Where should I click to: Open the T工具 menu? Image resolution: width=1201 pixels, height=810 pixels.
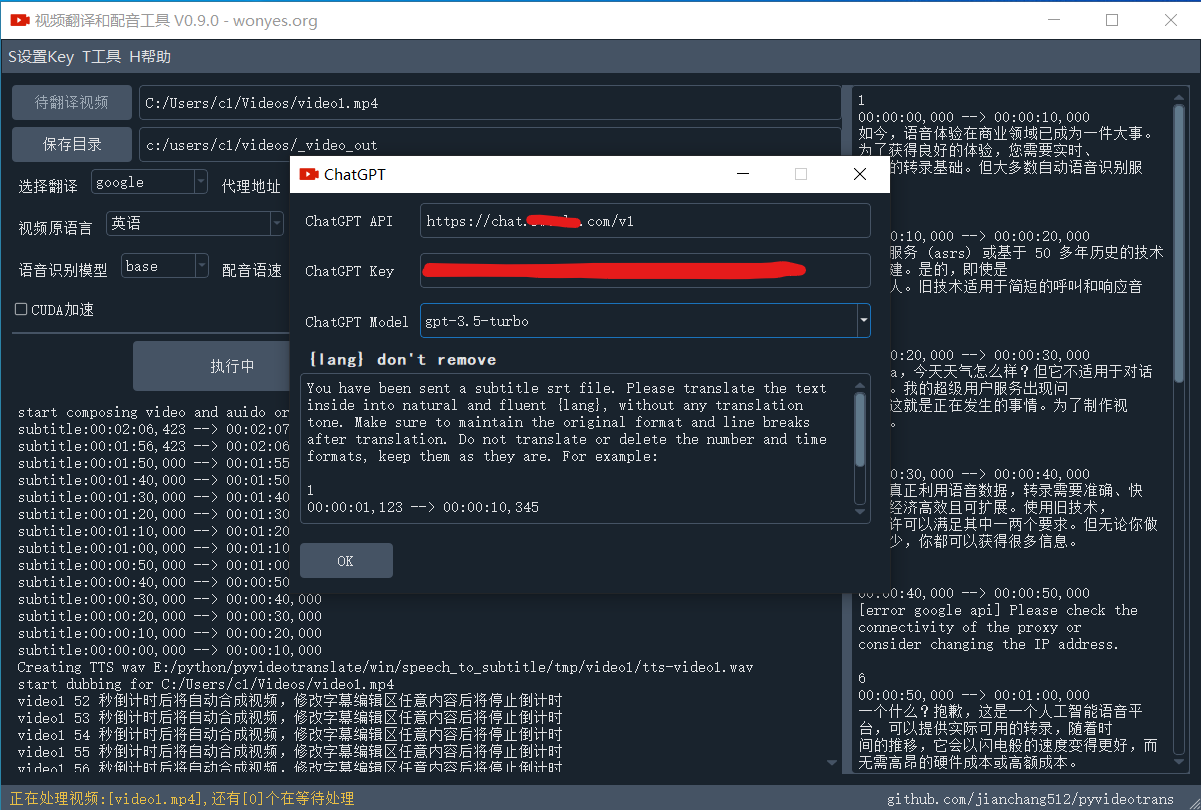(x=102, y=57)
